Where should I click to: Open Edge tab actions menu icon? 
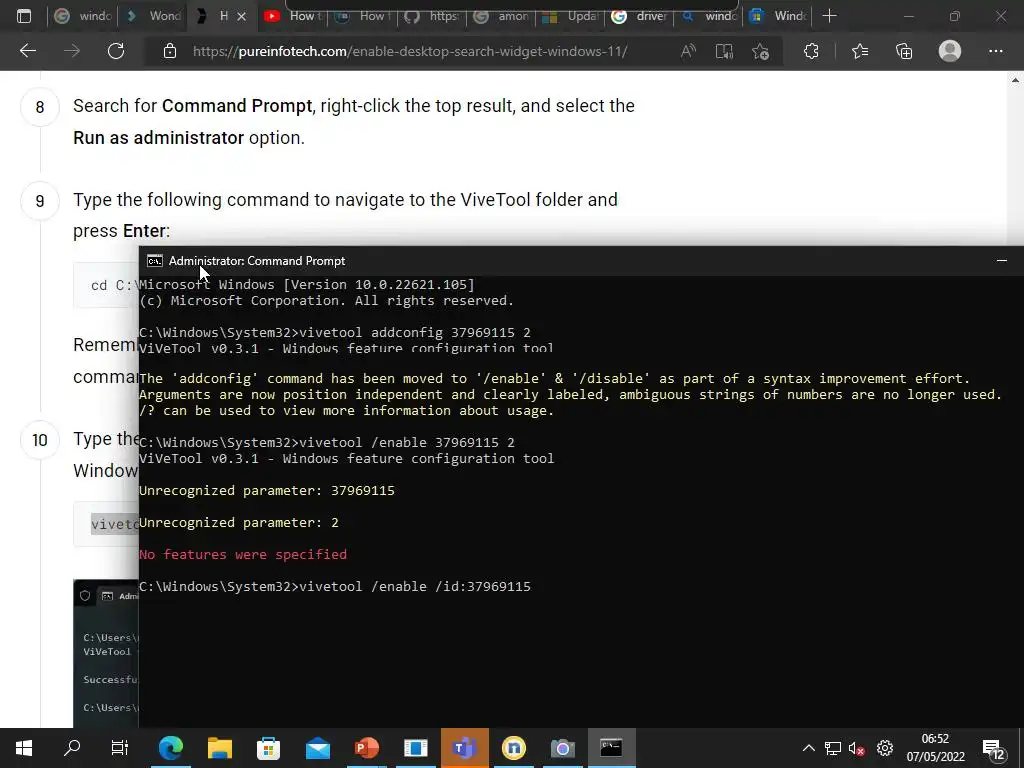pyautogui.click(x=24, y=16)
